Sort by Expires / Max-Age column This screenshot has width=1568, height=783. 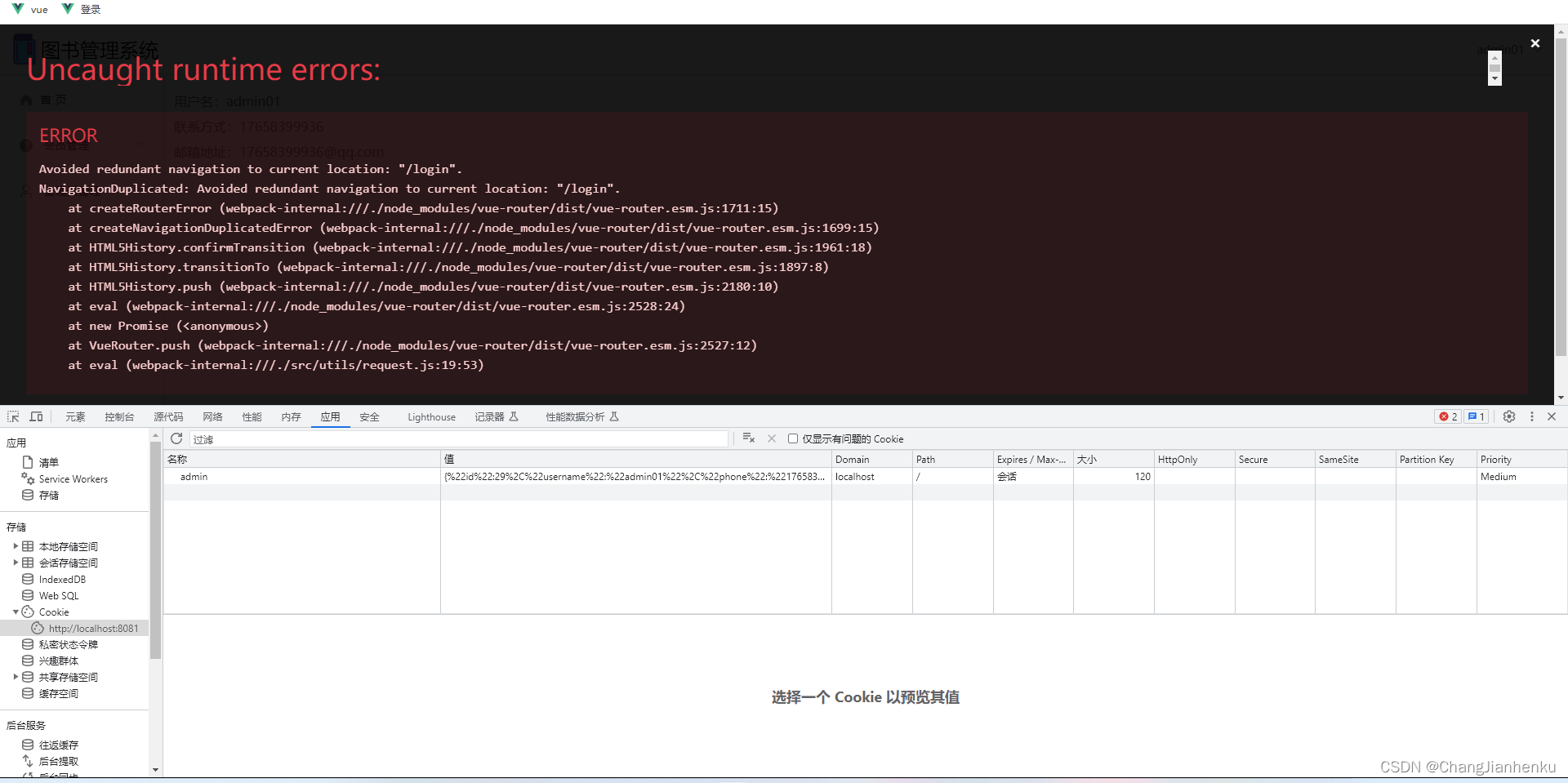(x=1033, y=459)
